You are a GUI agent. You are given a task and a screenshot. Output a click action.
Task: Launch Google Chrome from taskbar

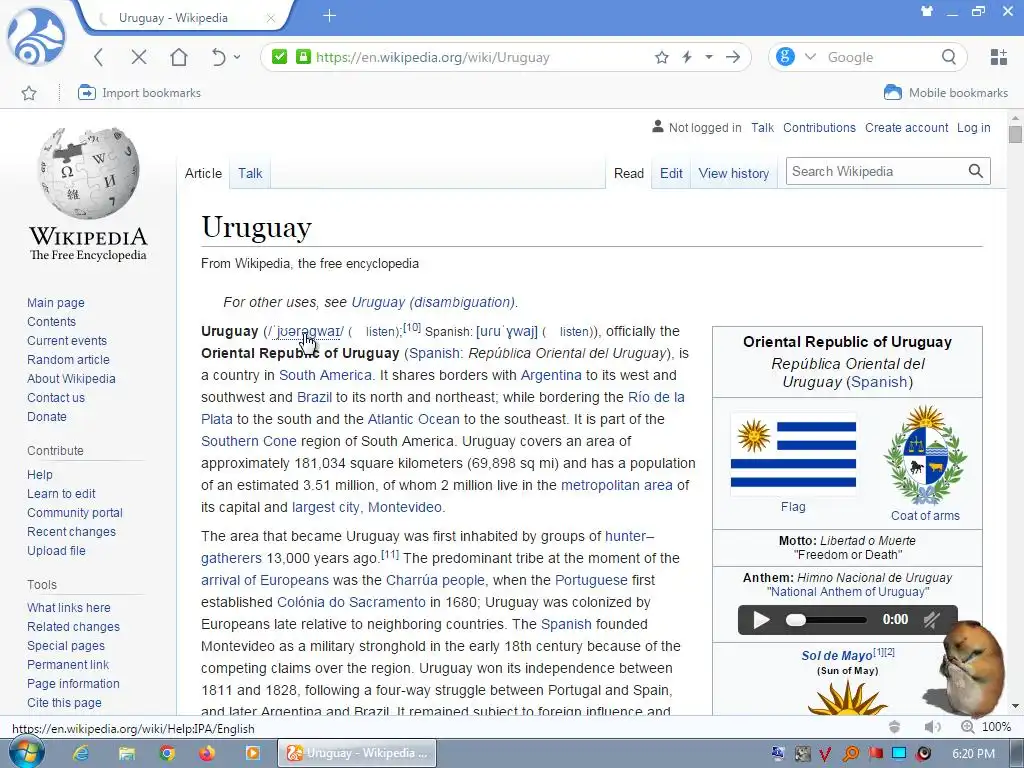[167, 753]
